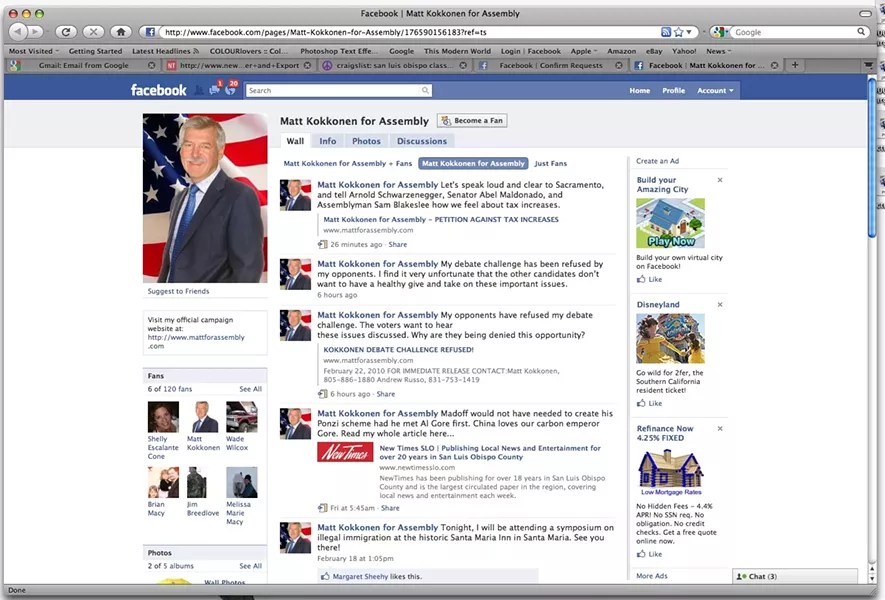Open More Ads link
The image size is (885, 600).
pyautogui.click(x=651, y=576)
